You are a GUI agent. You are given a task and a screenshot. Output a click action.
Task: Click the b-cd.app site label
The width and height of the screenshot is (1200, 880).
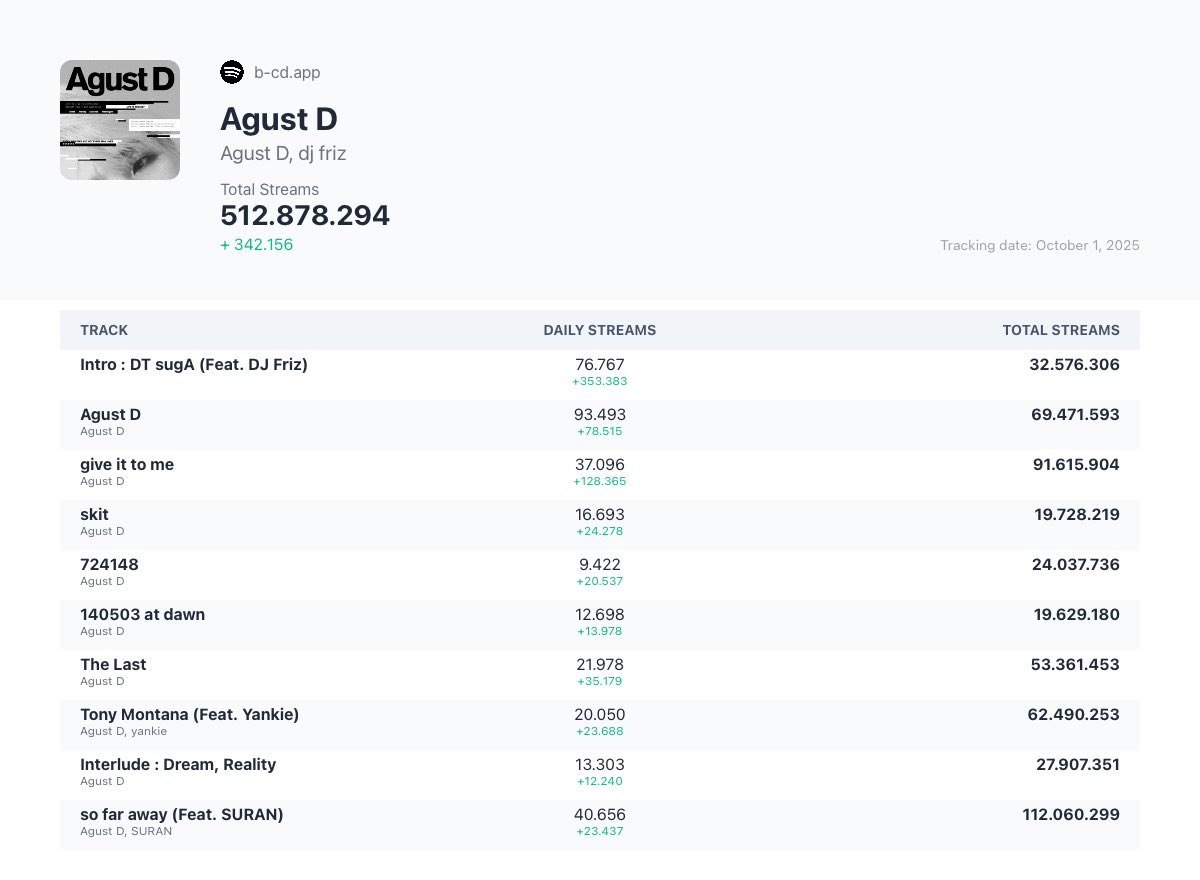287,72
